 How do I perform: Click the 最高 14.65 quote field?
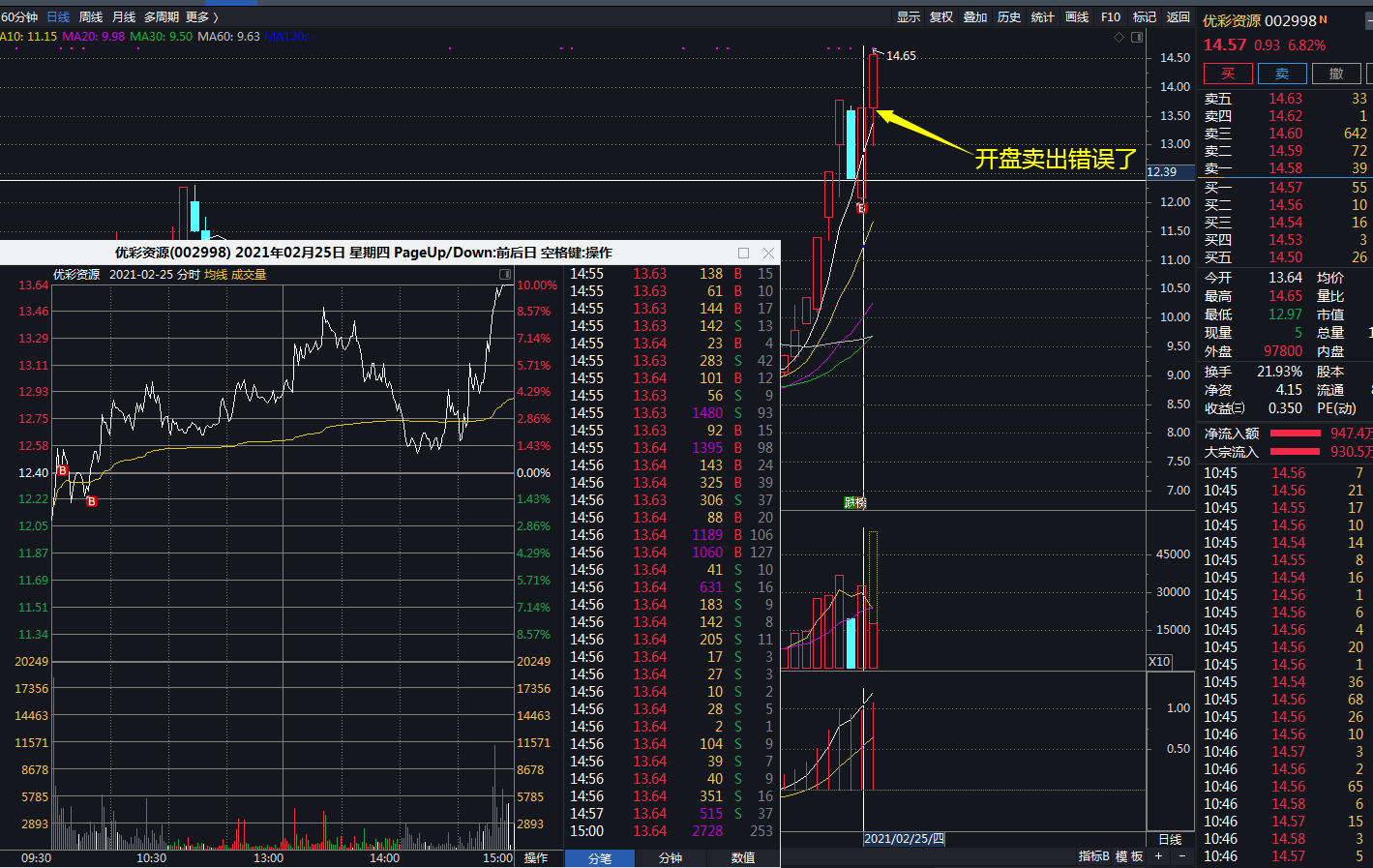1254,296
